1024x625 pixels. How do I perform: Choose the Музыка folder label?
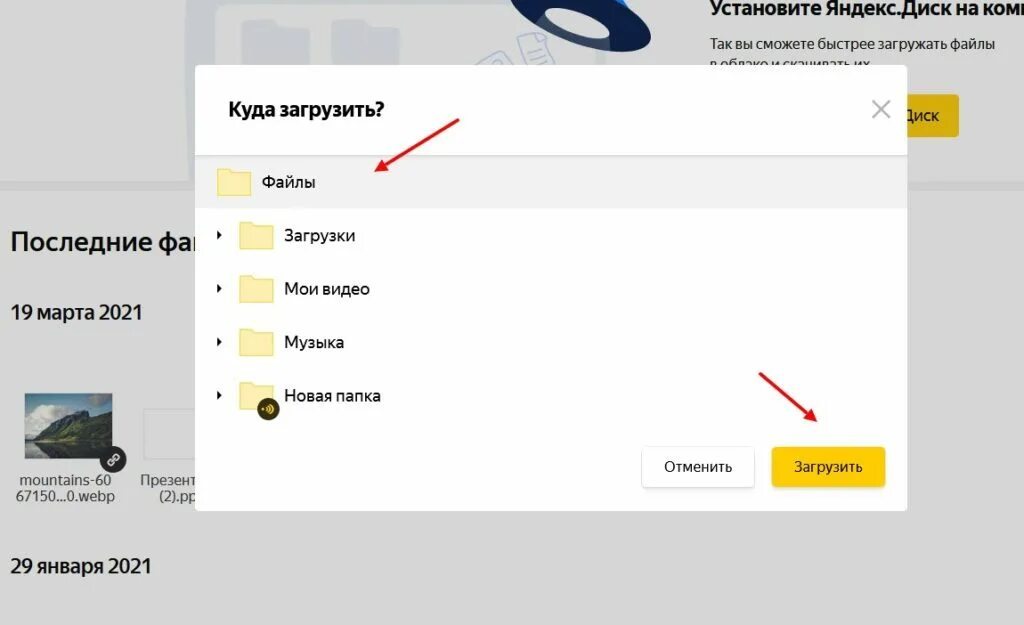313,342
